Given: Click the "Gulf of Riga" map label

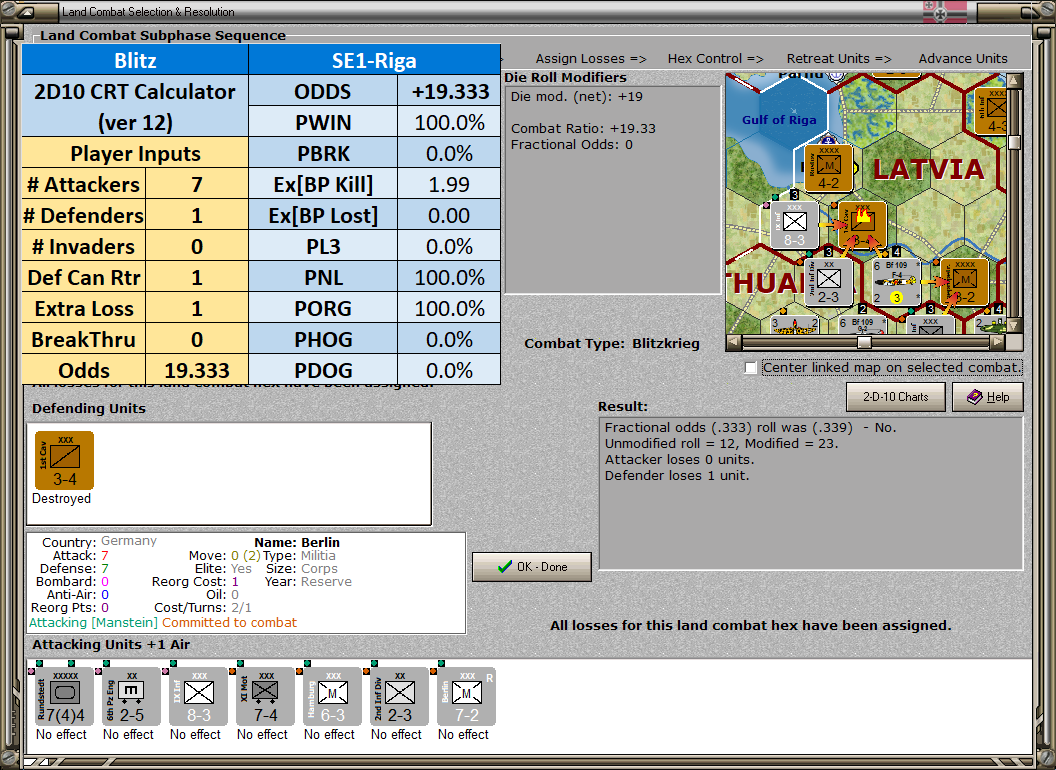Looking at the screenshot, I should (779, 120).
